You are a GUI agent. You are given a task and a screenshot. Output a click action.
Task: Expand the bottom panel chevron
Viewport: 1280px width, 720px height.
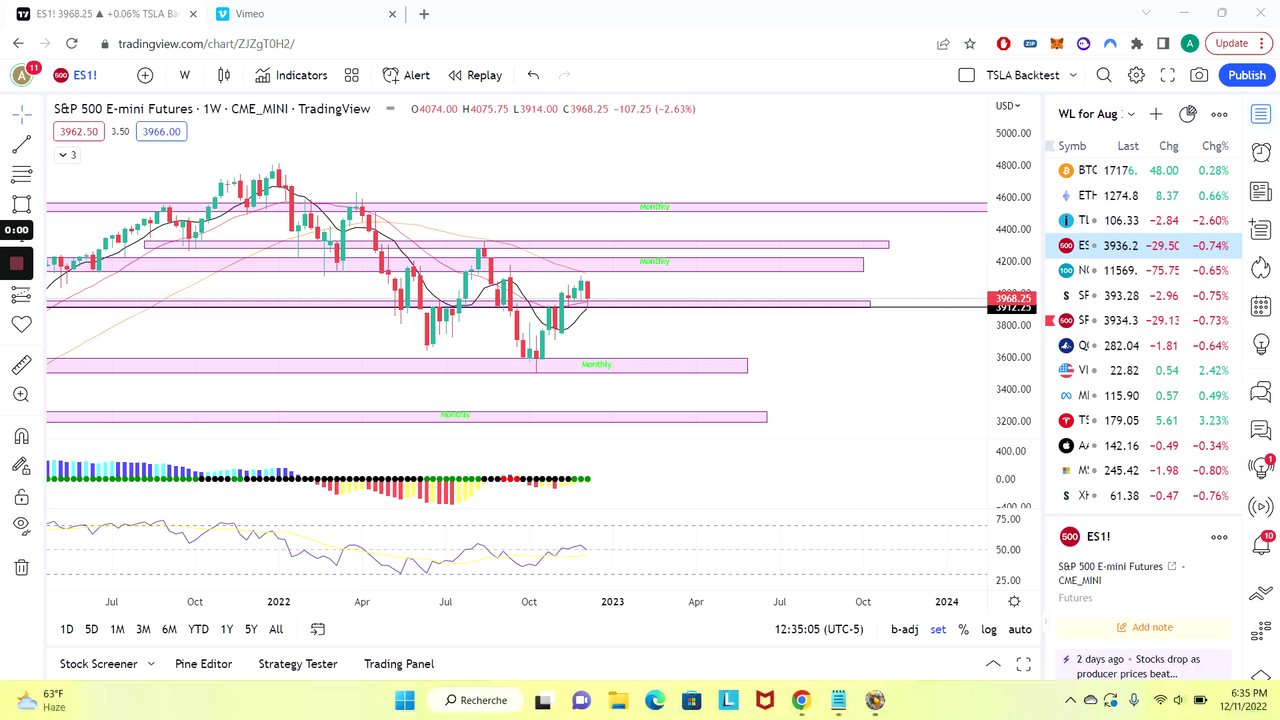click(993, 664)
